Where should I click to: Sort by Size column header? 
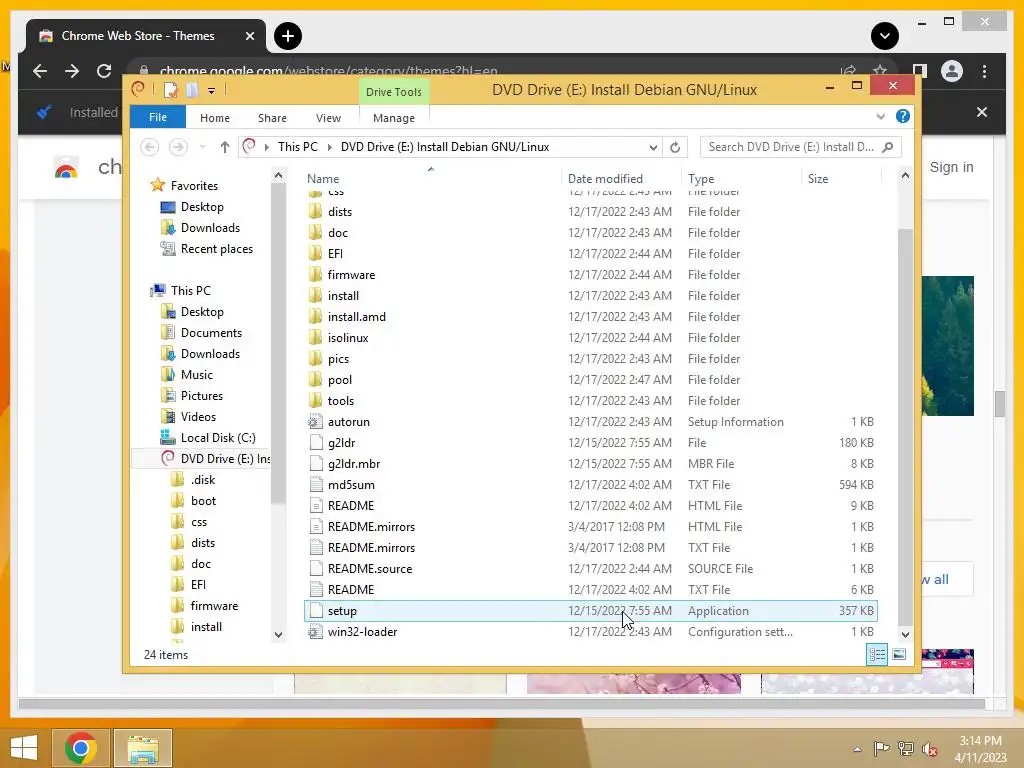(x=818, y=178)
